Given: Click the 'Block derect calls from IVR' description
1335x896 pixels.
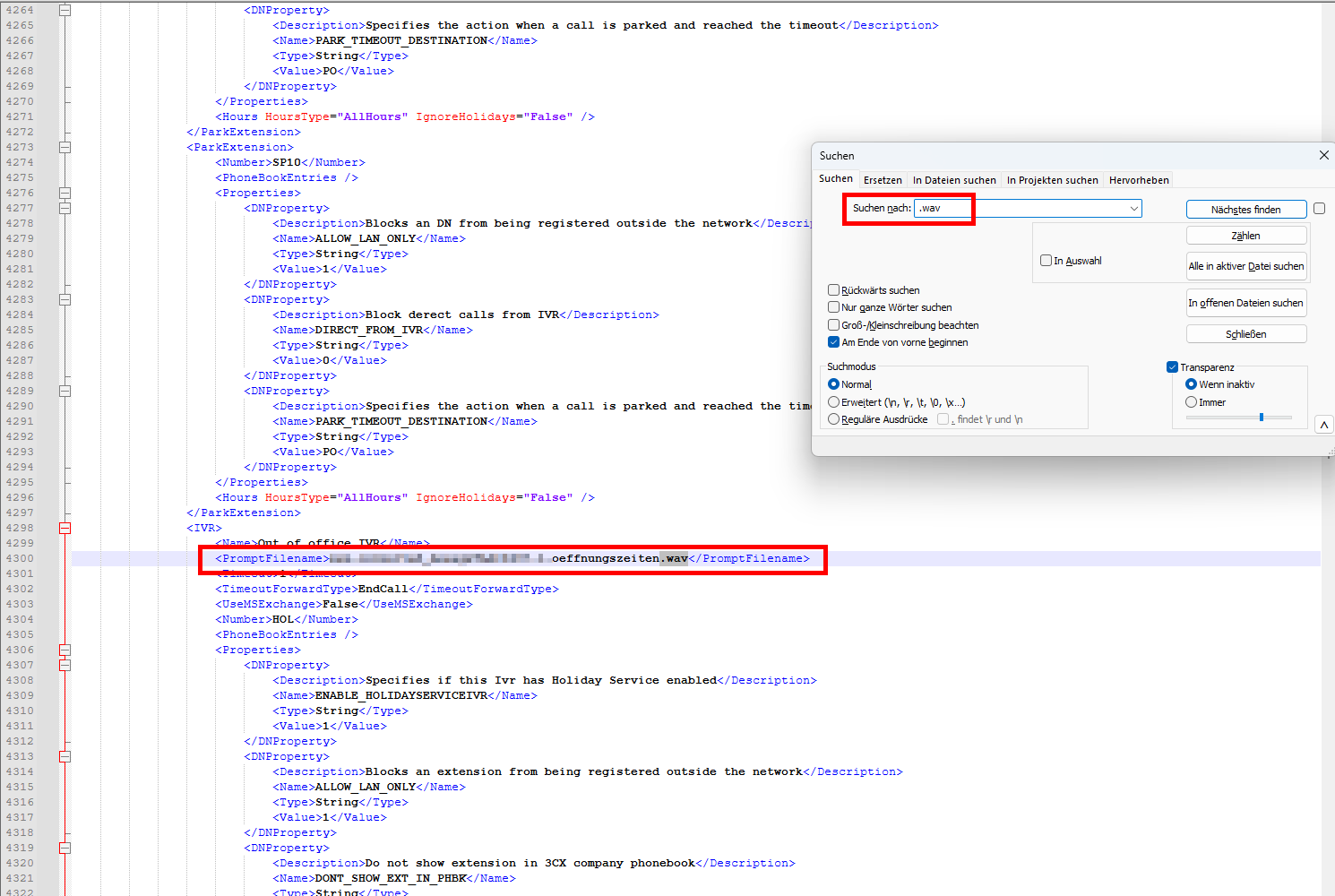Looking at the screenshot, I should tap(462, 314).
